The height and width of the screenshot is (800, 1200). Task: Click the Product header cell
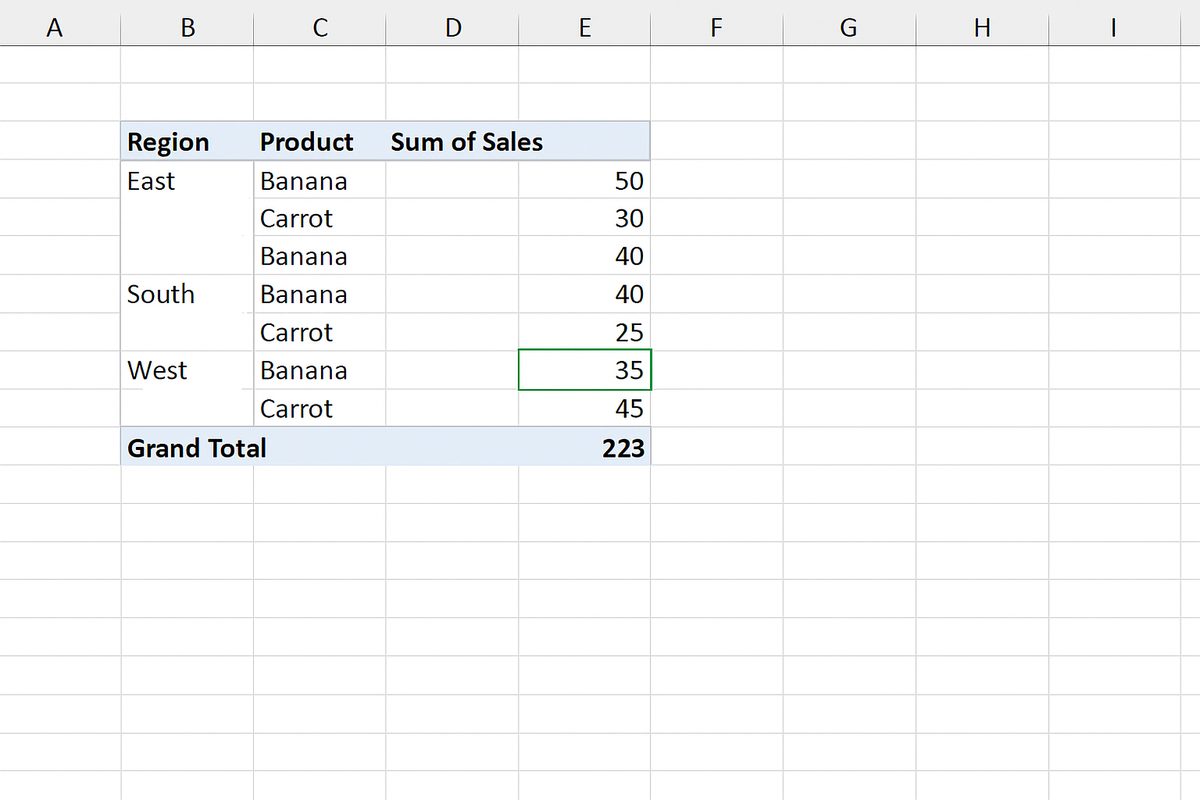[319, 142]
